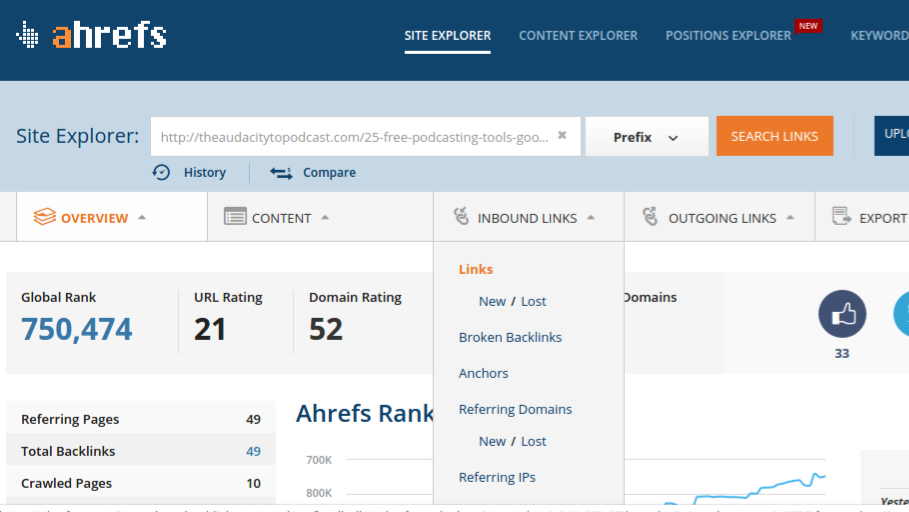Click the Compare arrows icon
The height and width of the screenshot is (512, 909).
(x=281, y=173)
